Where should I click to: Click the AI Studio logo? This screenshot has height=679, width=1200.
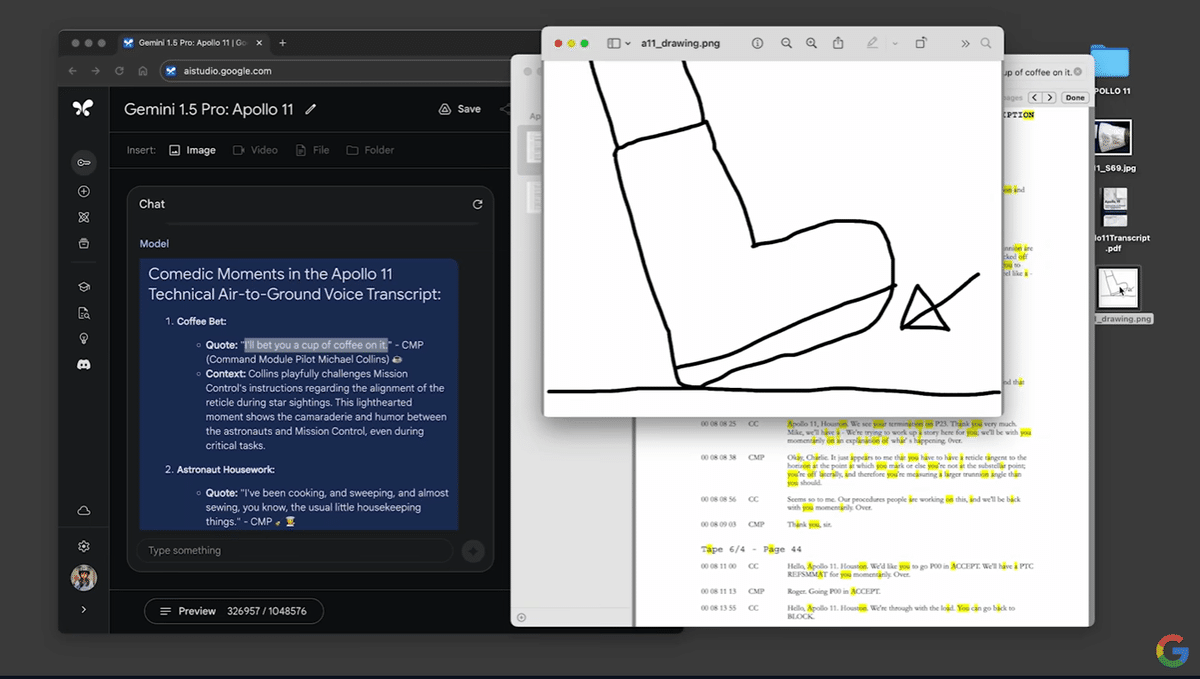(83, 109)
